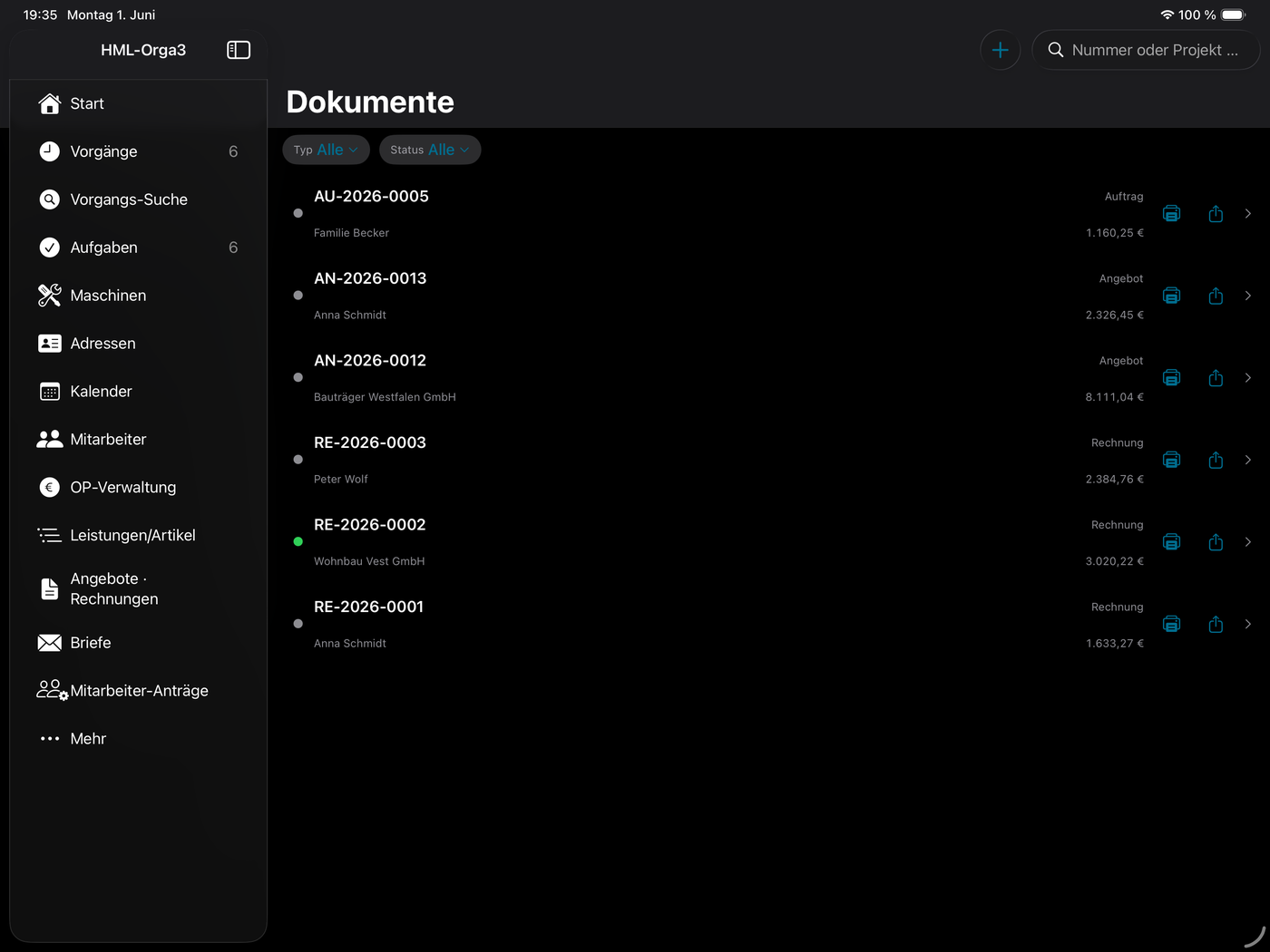The image size is (1270, 952).
Task: Focus the Nummer oder Projekt search field
Action: tap(1146, 50)
